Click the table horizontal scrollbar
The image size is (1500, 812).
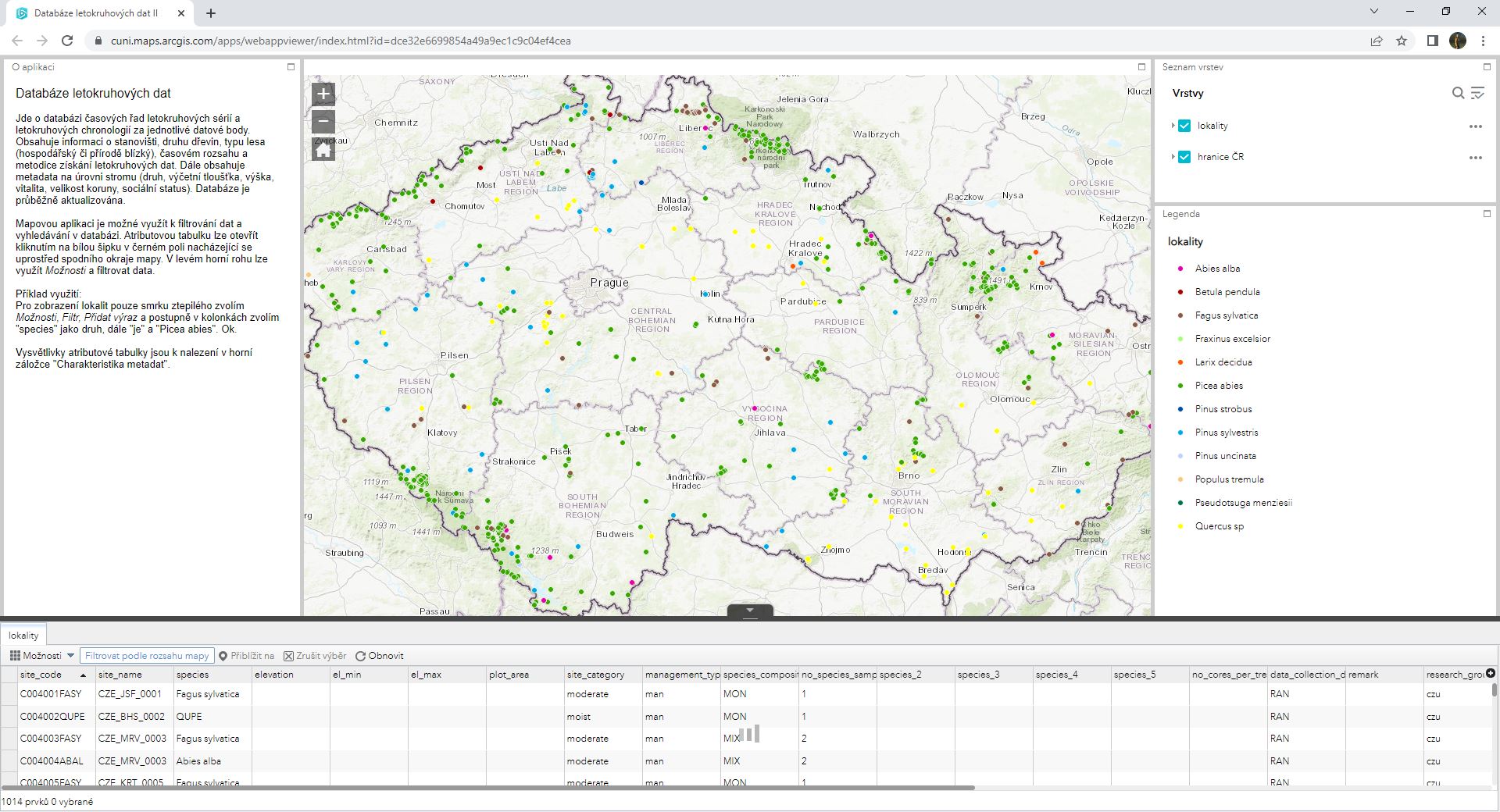488,788
